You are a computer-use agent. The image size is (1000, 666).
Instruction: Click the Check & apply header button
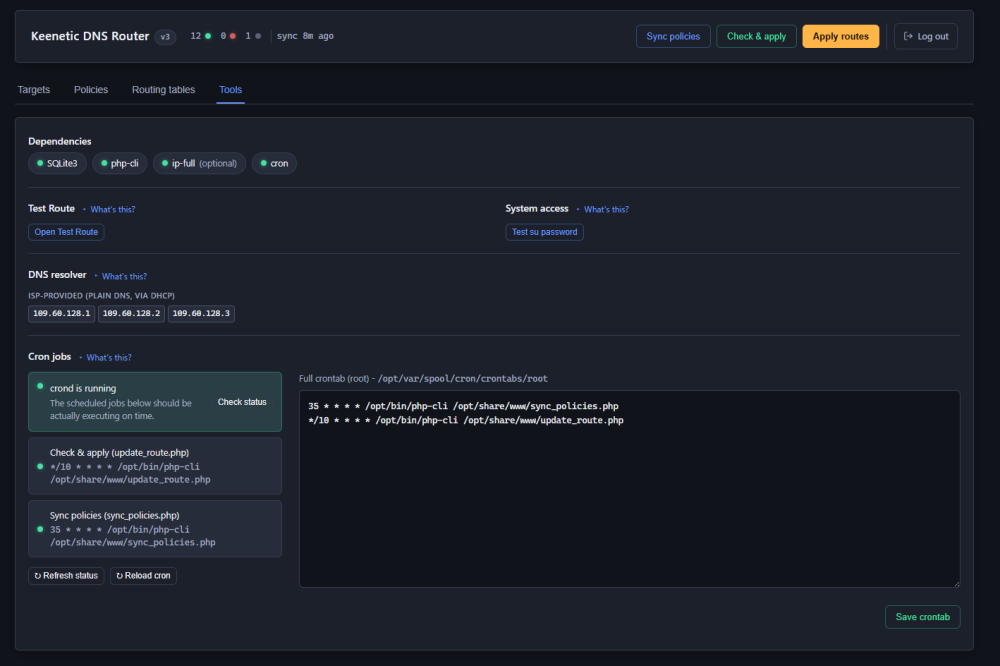756,36
